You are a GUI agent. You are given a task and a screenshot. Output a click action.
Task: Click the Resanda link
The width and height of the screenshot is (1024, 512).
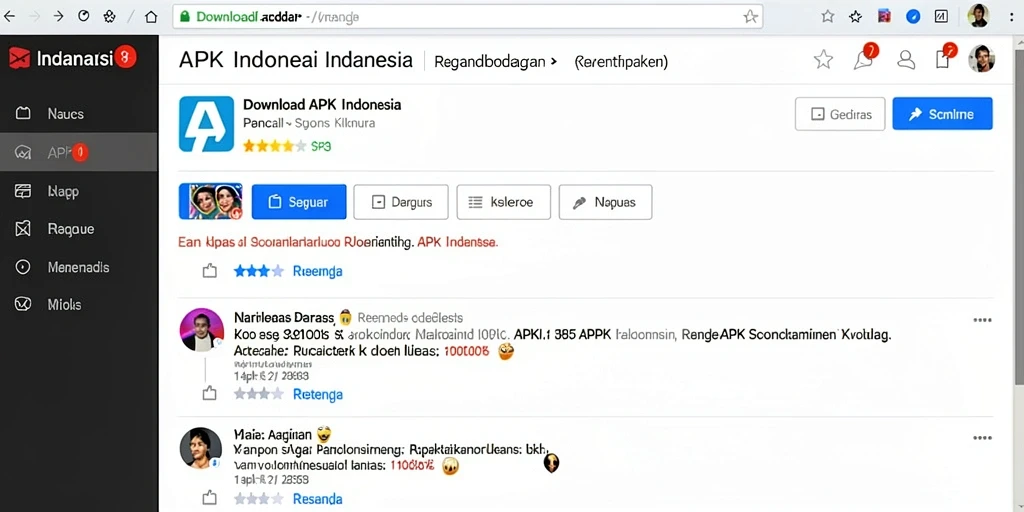[317, 499]
